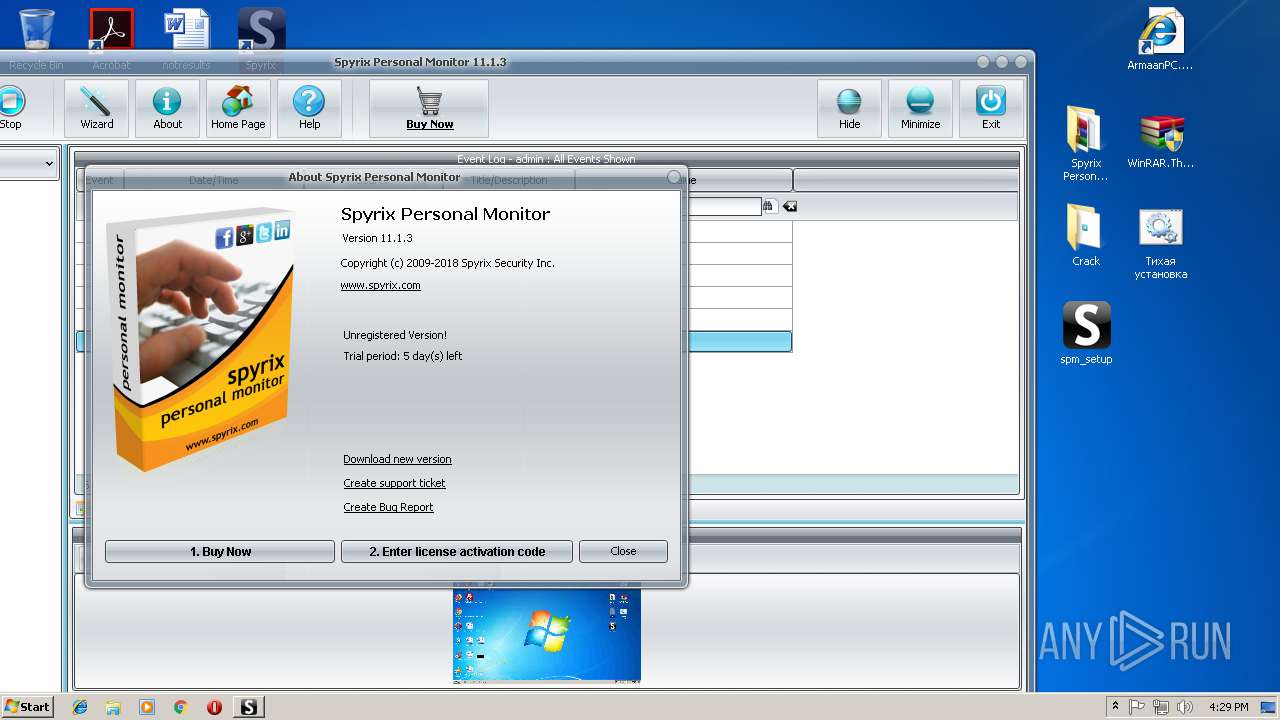Click the Date/Time column header

click(214, 180)
